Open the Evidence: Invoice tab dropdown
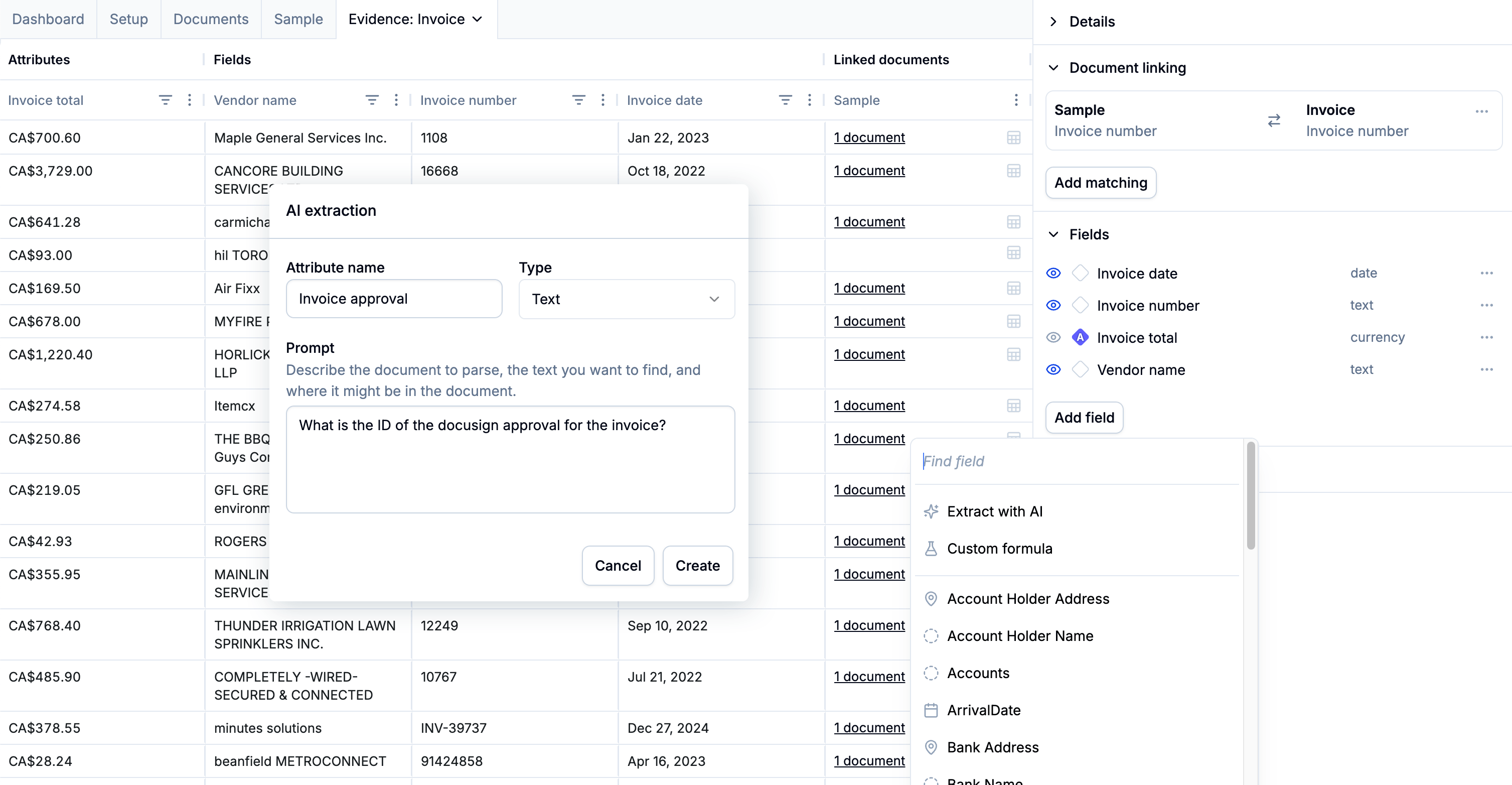The height and width of the screenshot is (785, 1512). (x=478, y=20)
